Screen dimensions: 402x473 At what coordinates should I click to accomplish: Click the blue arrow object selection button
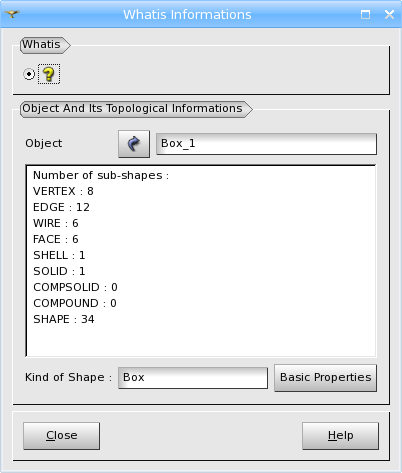click(134, 144)
